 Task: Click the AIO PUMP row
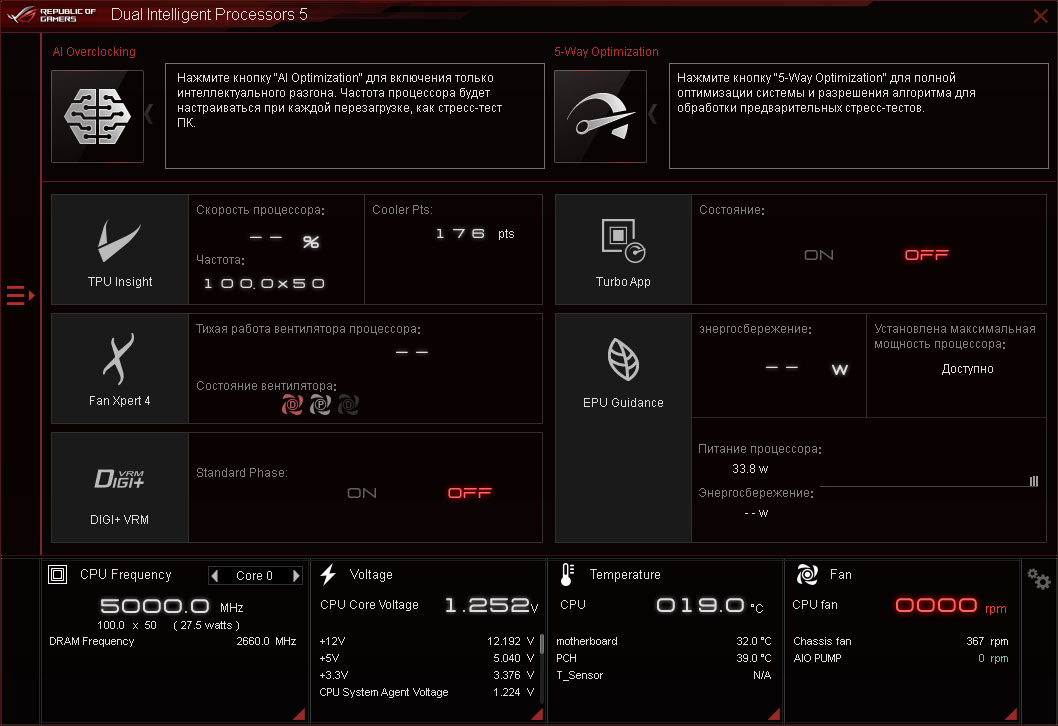point(901,658)
